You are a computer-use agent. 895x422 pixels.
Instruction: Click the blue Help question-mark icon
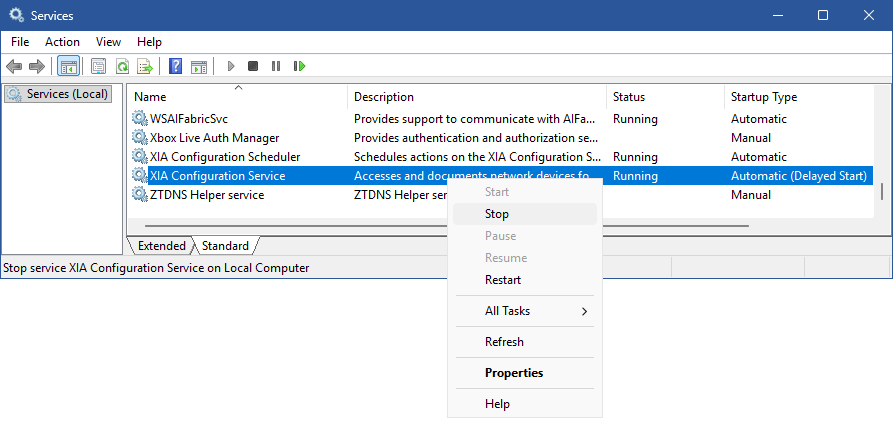[175, 66]
